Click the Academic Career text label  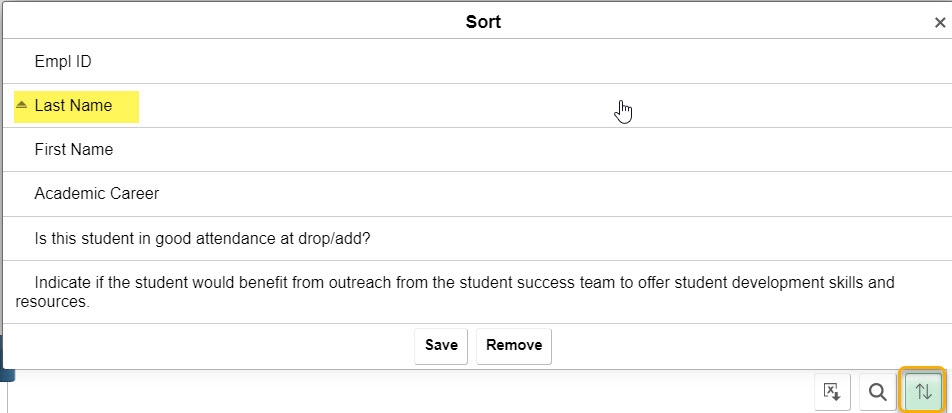[x=97, y=194]
